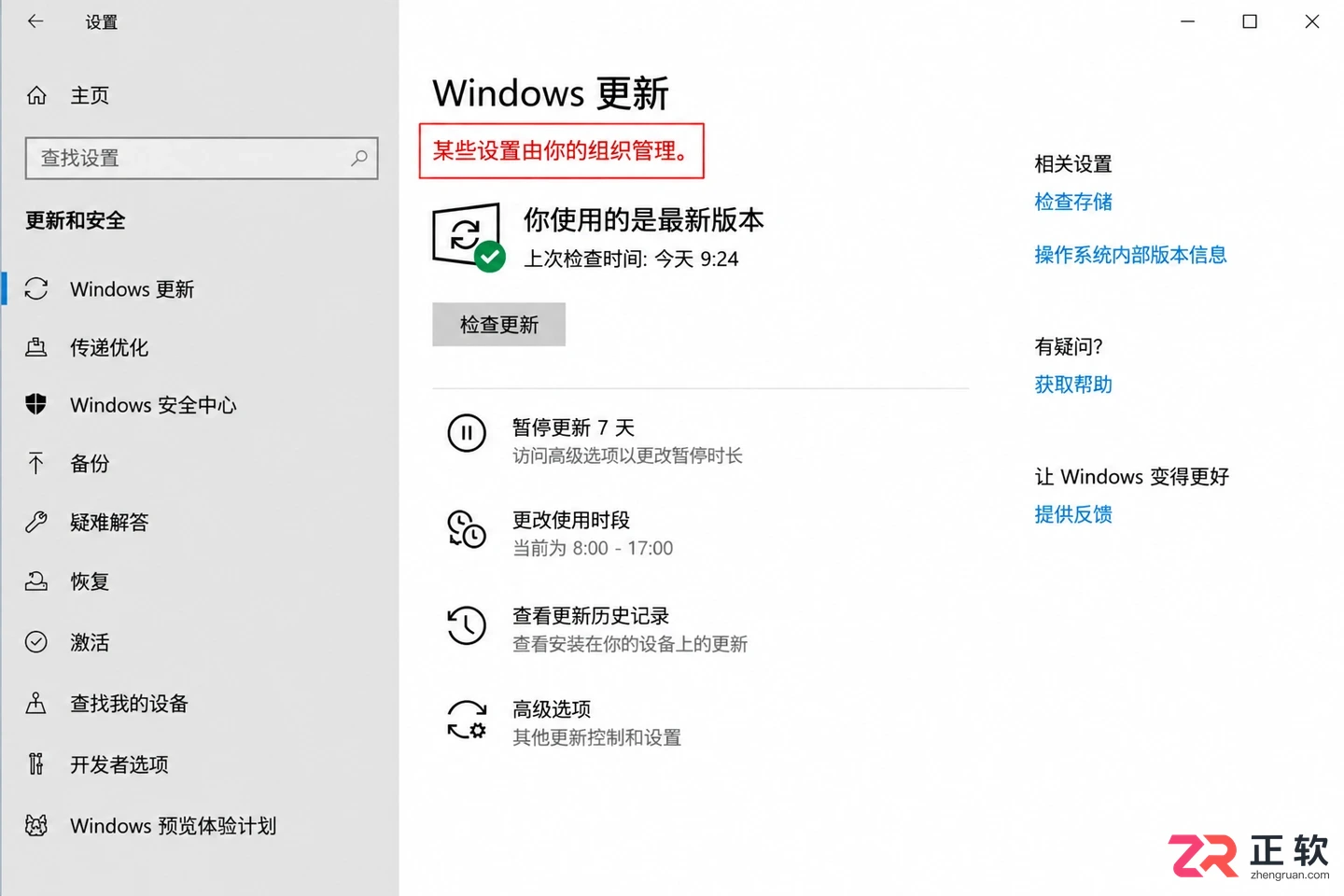1344x896 pixels.
Task: Minimize the 设置 window
Action: (x=1187, y=21)
